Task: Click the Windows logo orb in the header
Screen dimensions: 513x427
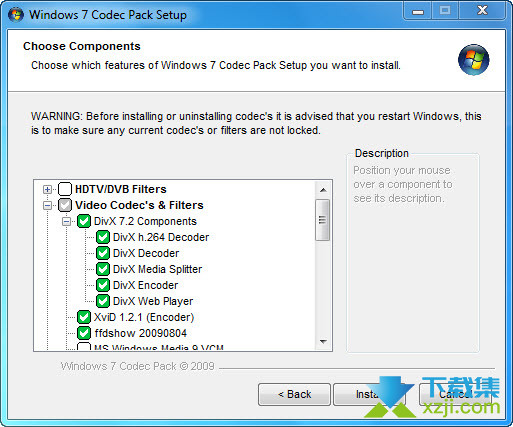Action: pos(473,60)
